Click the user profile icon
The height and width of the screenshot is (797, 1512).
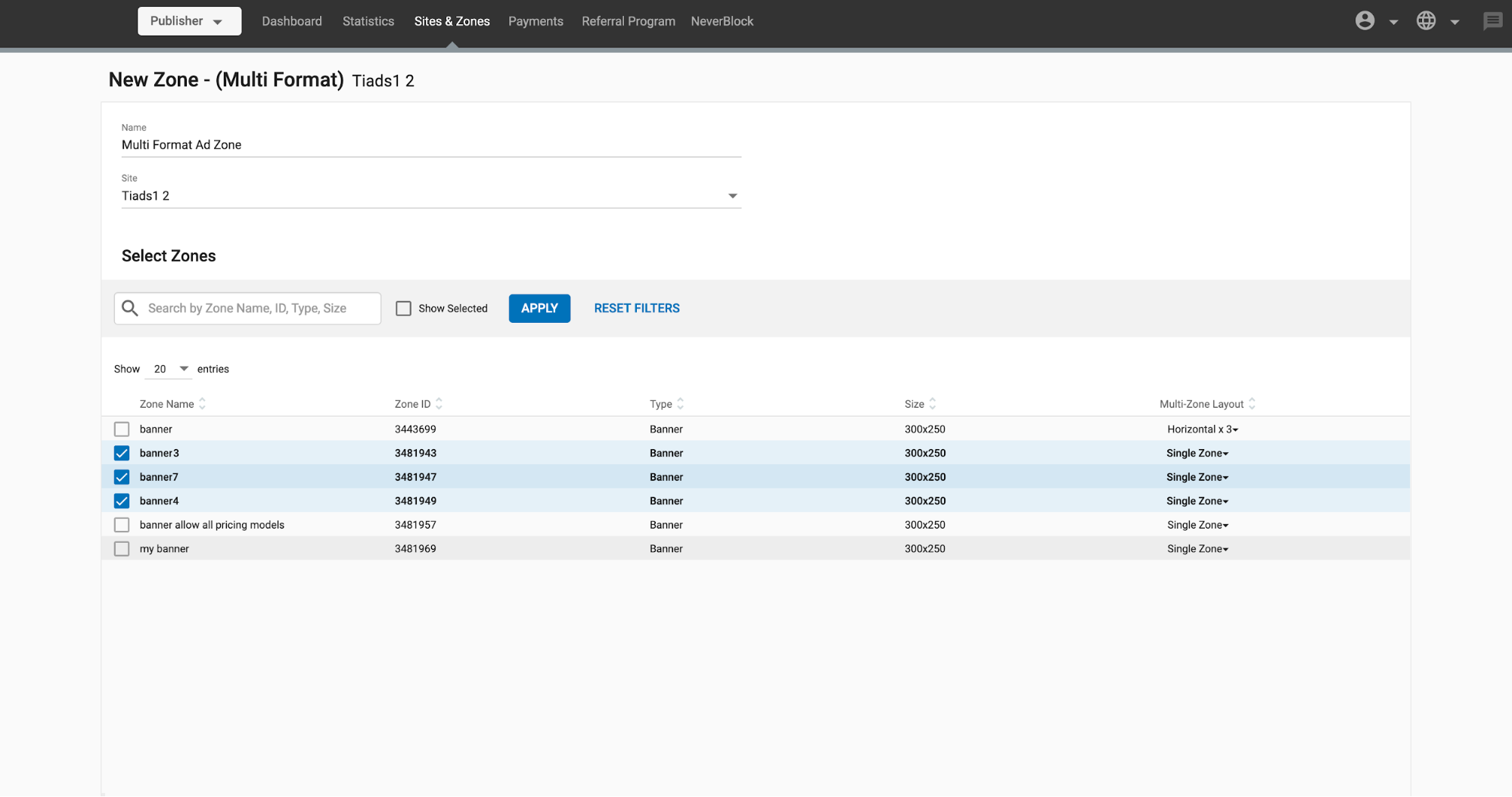[x=1365, y=20]
